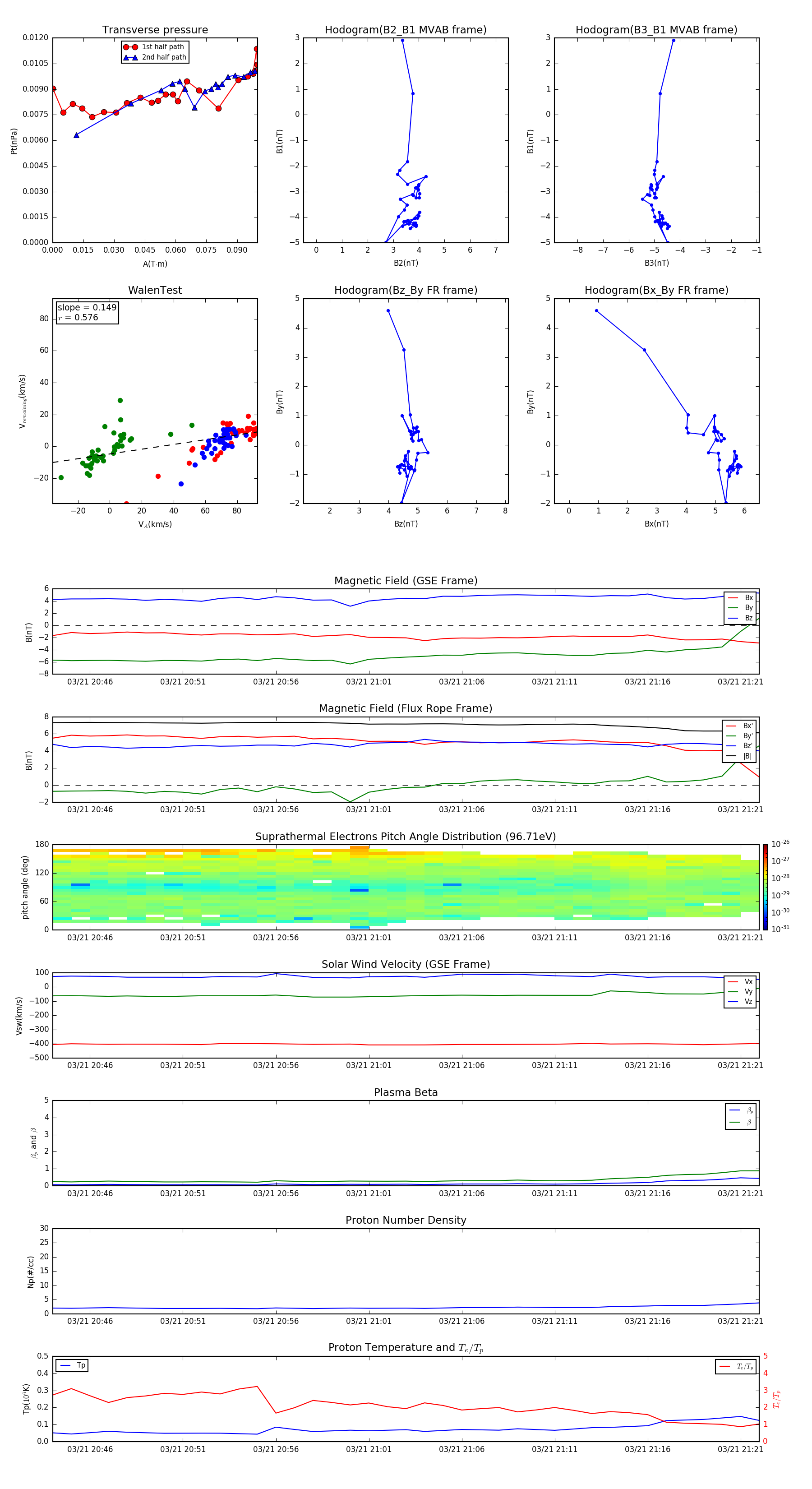Click '03/21 21:21' tick under Proton Number Density

click(740, 1321)
